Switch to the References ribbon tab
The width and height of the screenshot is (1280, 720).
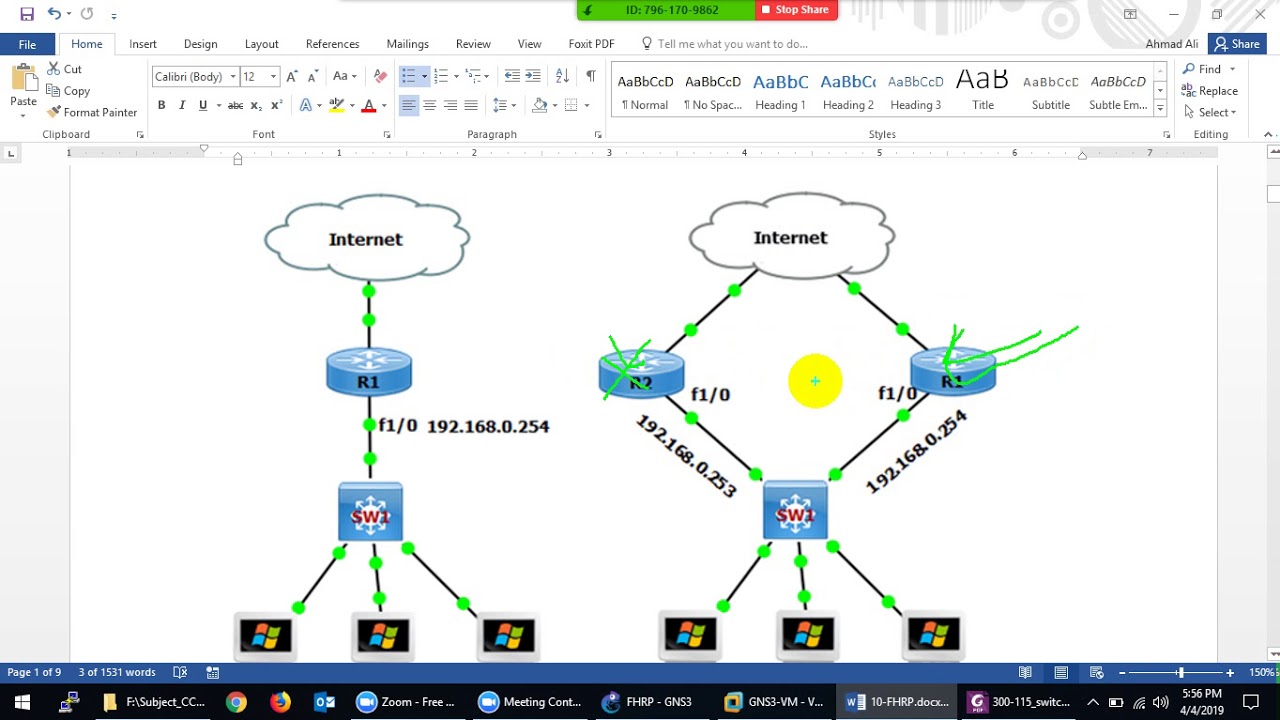(x=332, y=44)
